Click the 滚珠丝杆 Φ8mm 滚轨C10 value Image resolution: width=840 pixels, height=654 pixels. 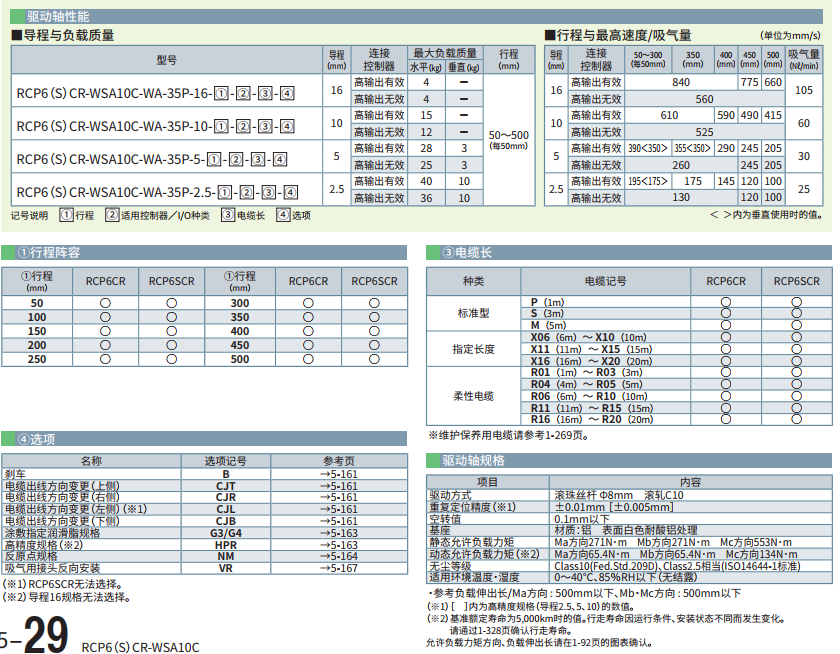pos(619,495)
